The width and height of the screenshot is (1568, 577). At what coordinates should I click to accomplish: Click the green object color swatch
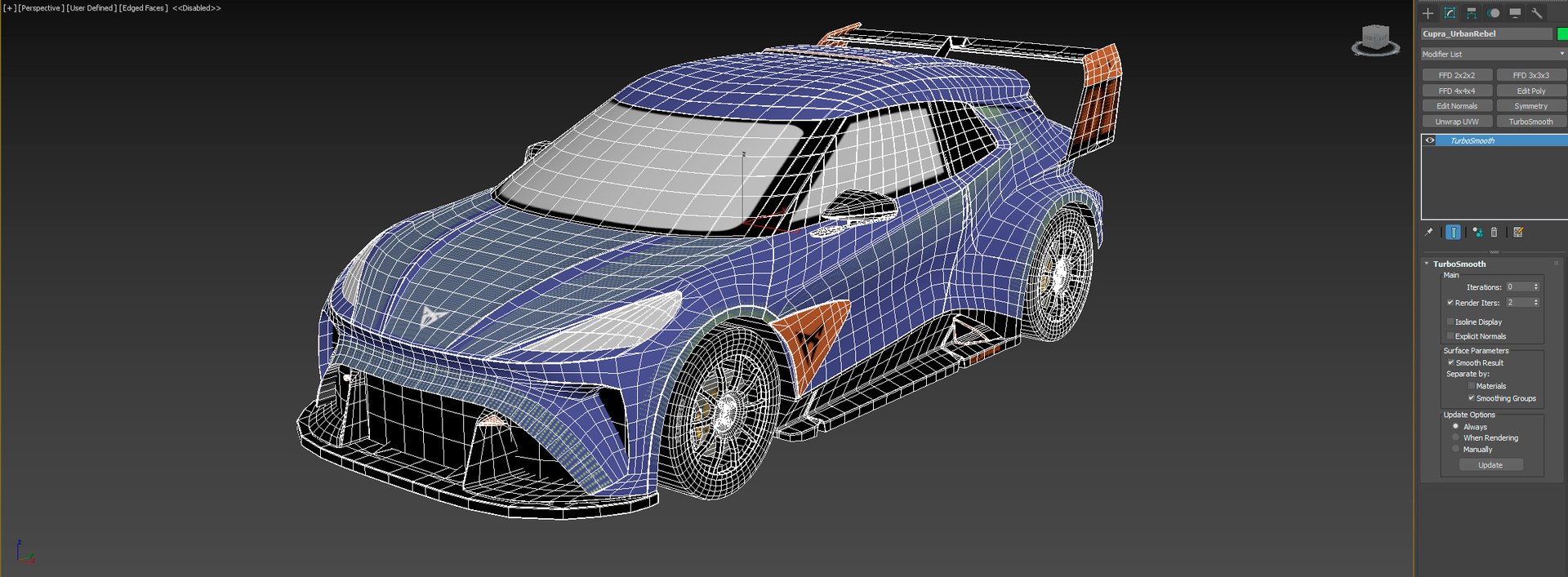1562,33
